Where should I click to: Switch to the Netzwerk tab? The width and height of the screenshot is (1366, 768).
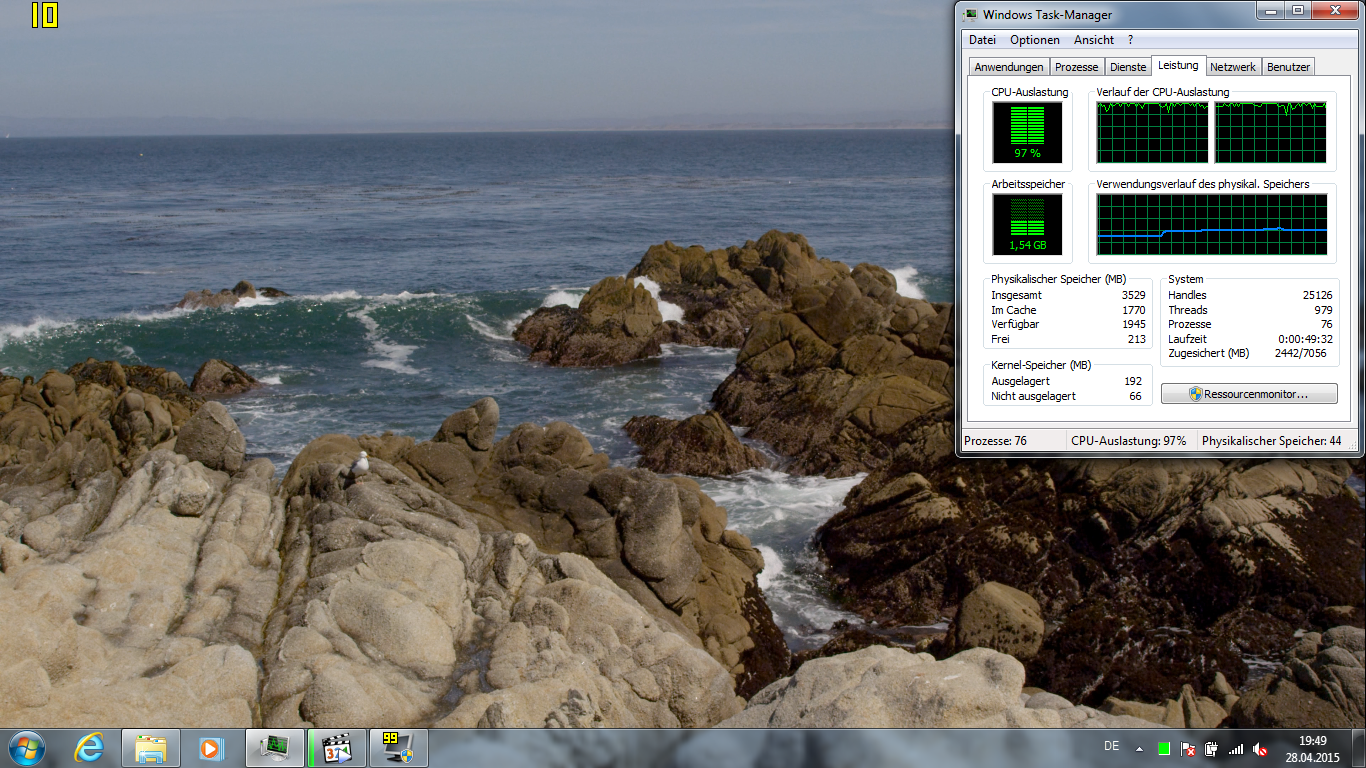[x=1232, y=67]
